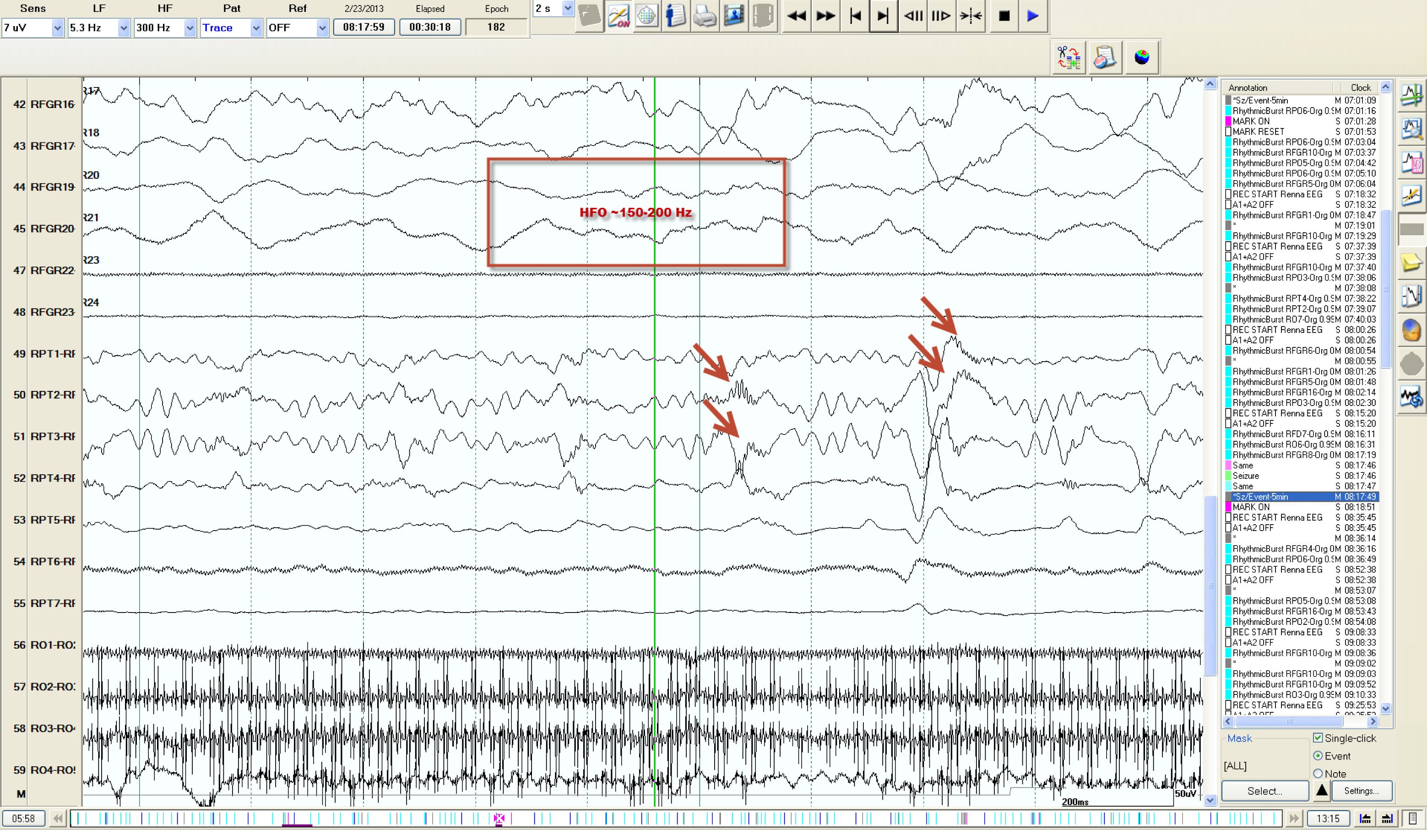
Task: Open the Sens 7 uV dropdown
Action: [x=57, y=28]
